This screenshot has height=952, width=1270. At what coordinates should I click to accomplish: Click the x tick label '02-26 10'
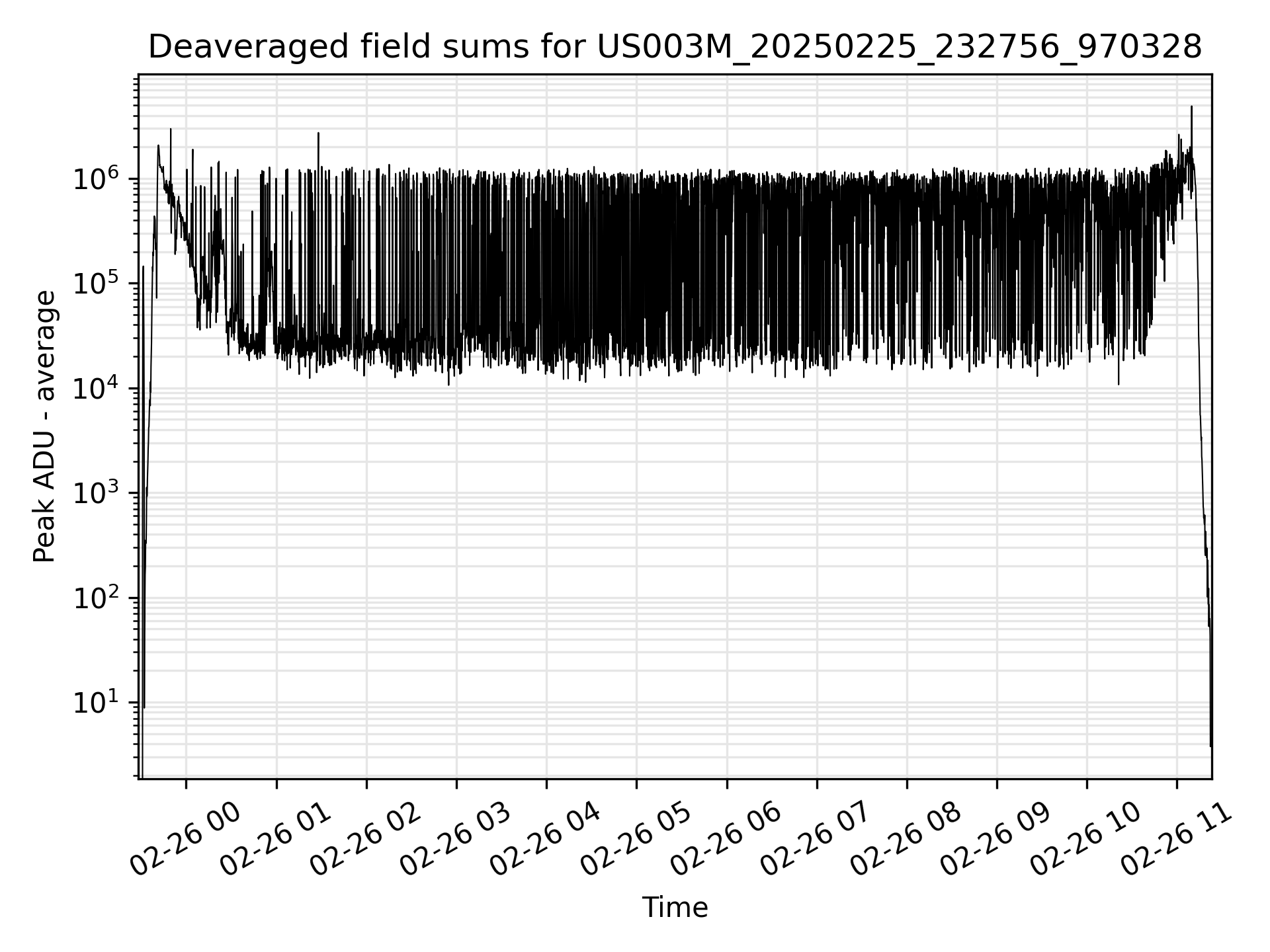pyautogui.click(x=1087, y=840)
